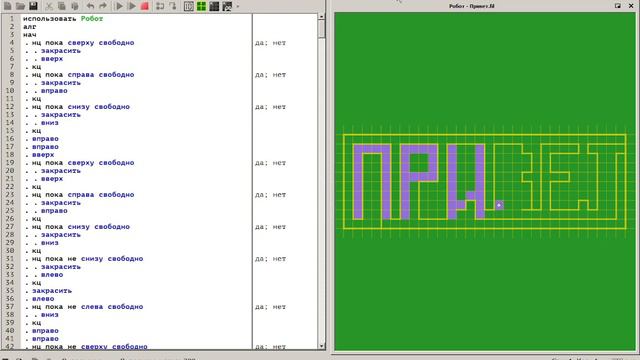Click line 42 'нц пока не сверху свободно'
640x360 pixels.
coord(90,347)
